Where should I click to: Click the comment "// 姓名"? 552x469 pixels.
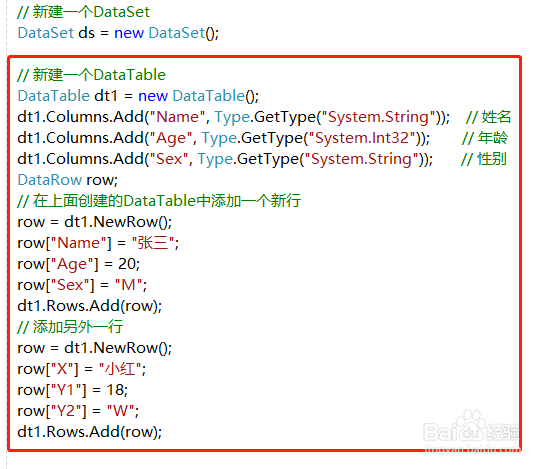pos(488,117)
